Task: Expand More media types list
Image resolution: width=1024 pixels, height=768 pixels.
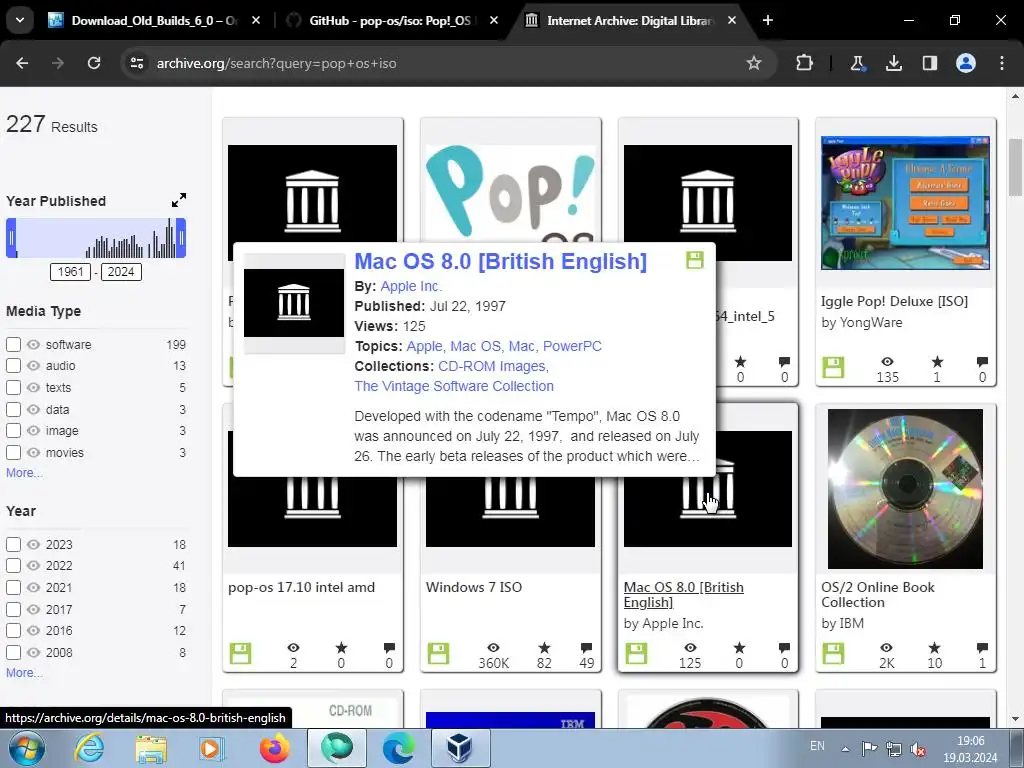Action: click(24, 473)
